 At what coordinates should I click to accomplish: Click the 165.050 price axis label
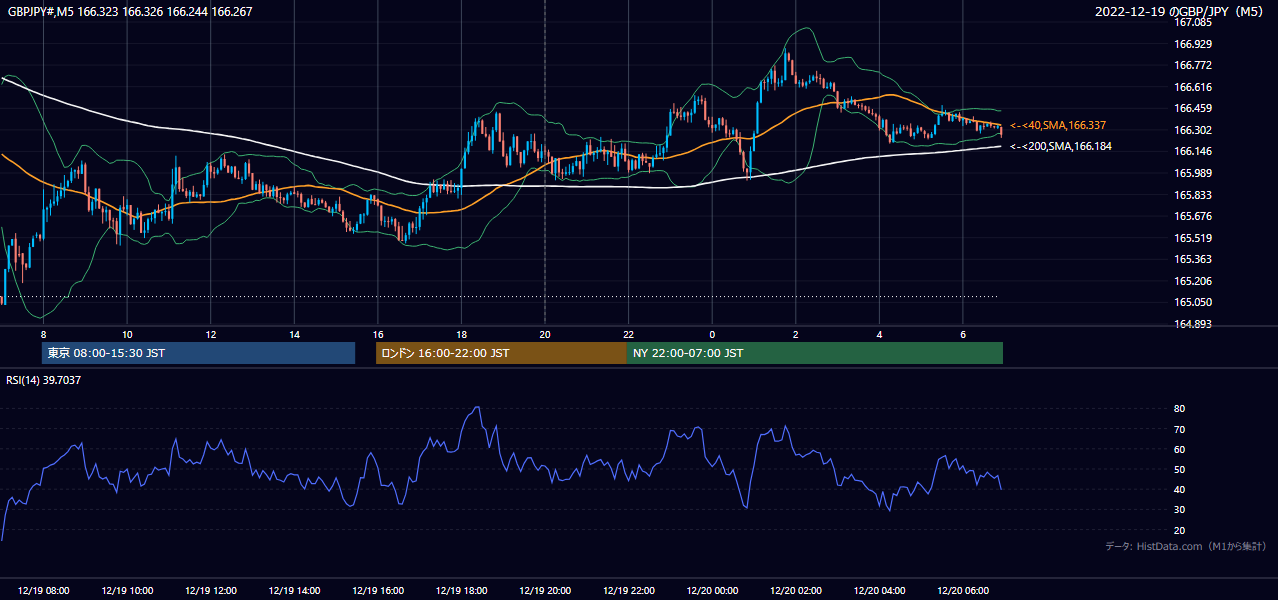[x=1193, y=302]
